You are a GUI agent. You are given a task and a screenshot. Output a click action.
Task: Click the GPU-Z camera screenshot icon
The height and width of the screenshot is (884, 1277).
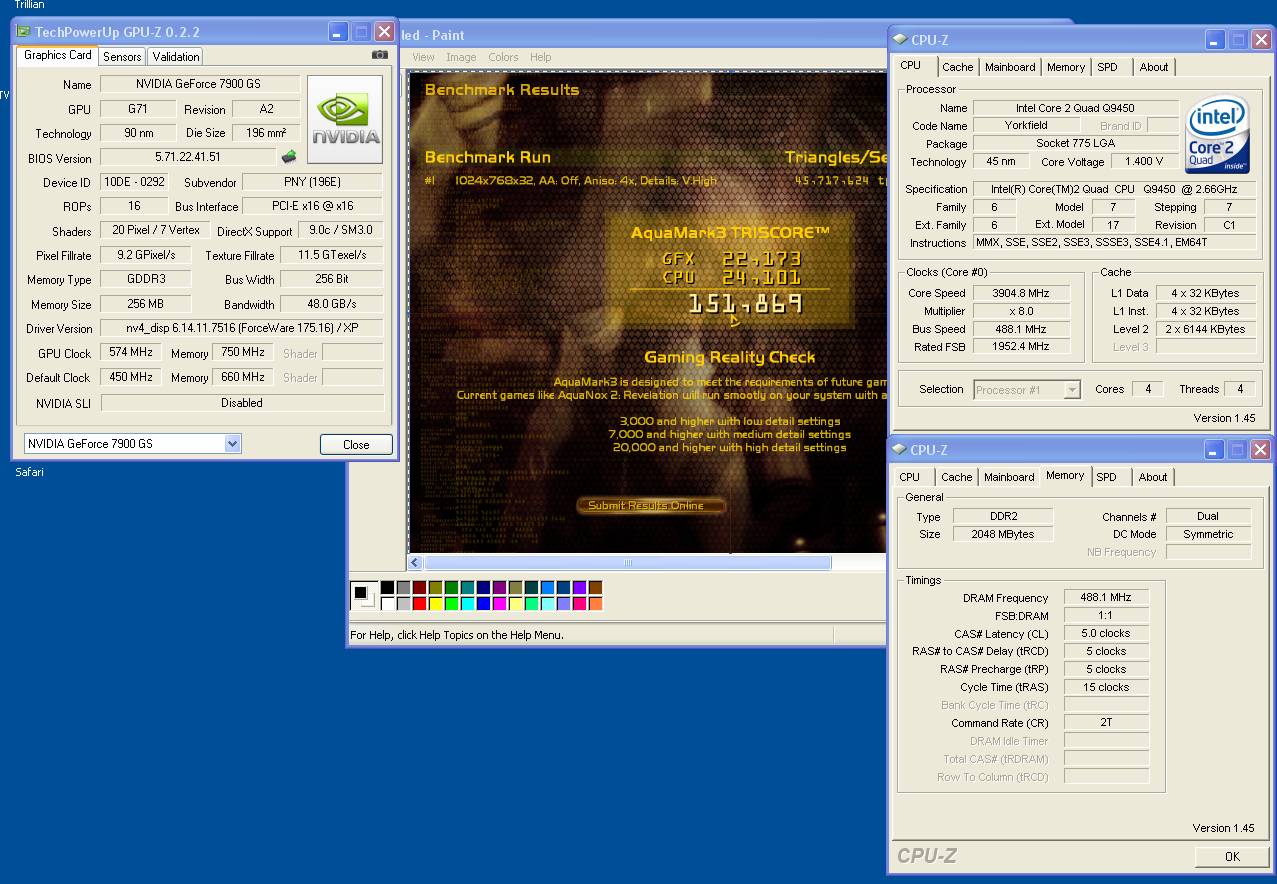tap(380, 55)
